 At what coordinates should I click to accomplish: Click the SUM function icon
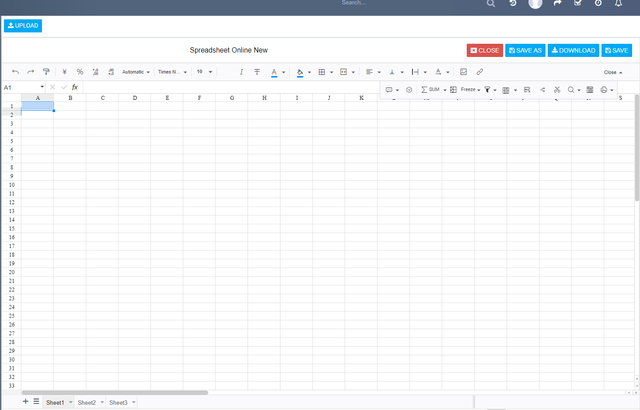tap(430, 89)
